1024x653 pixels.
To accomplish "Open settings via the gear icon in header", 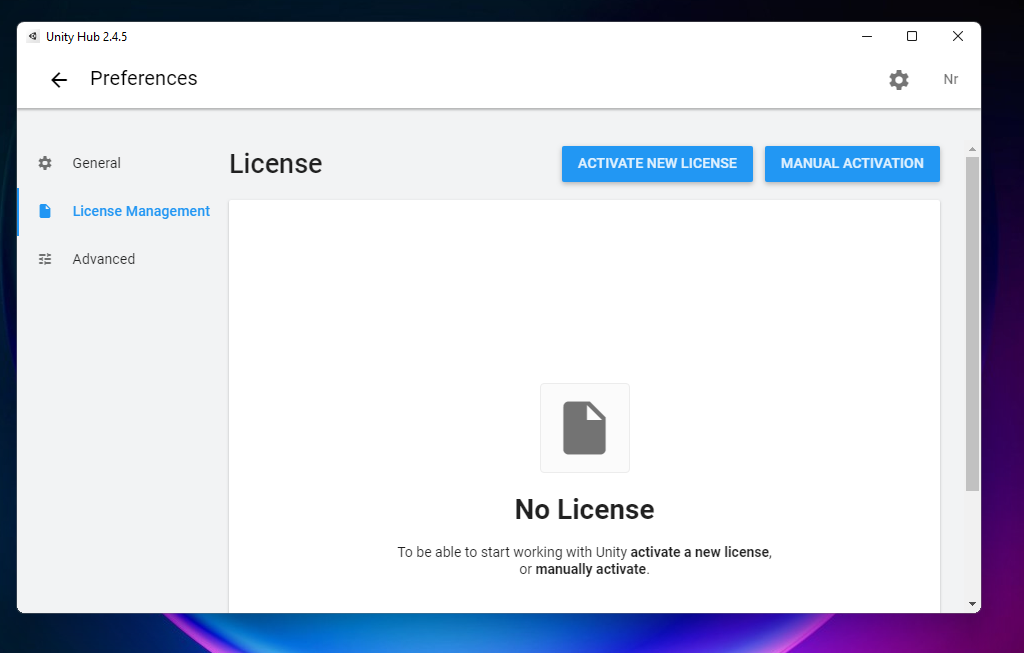I will coord(899,80).
